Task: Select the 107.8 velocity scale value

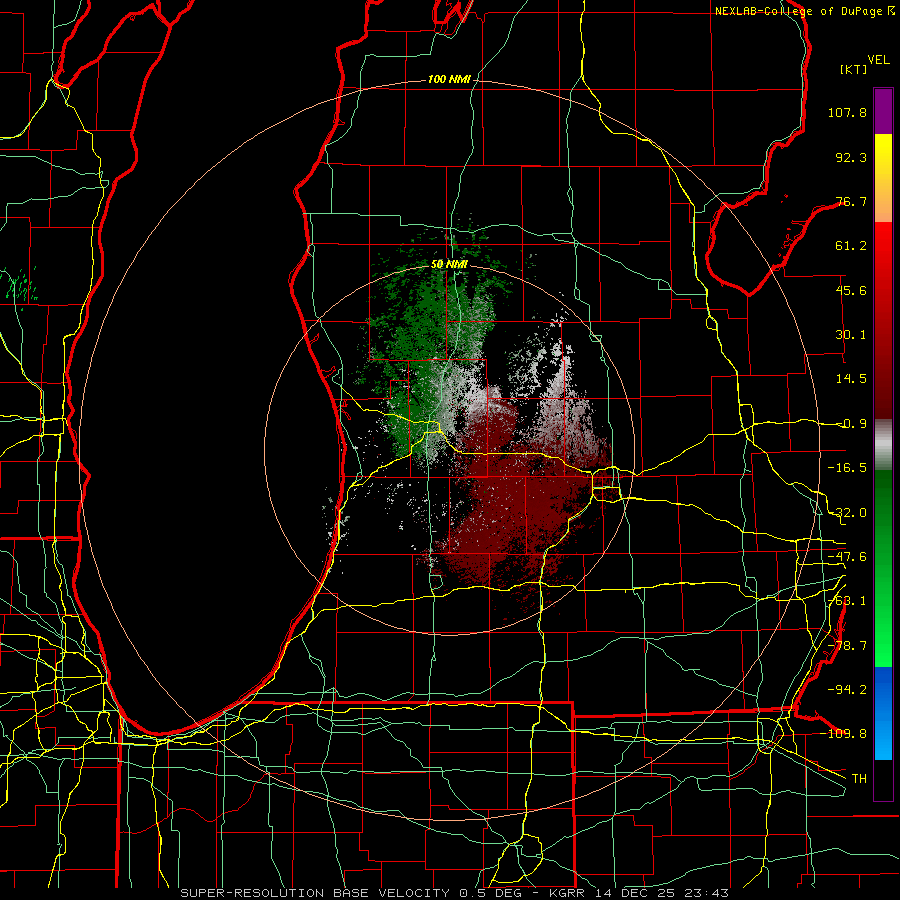Action: click(847, 112)
